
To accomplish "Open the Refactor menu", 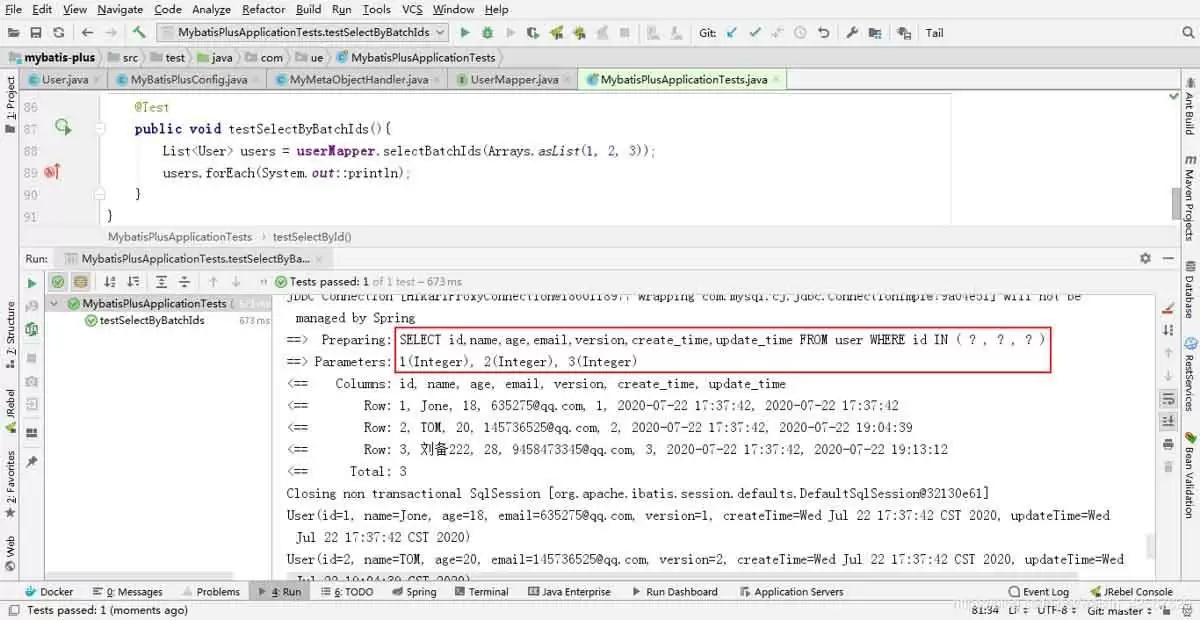I will [x=263, y=9].
